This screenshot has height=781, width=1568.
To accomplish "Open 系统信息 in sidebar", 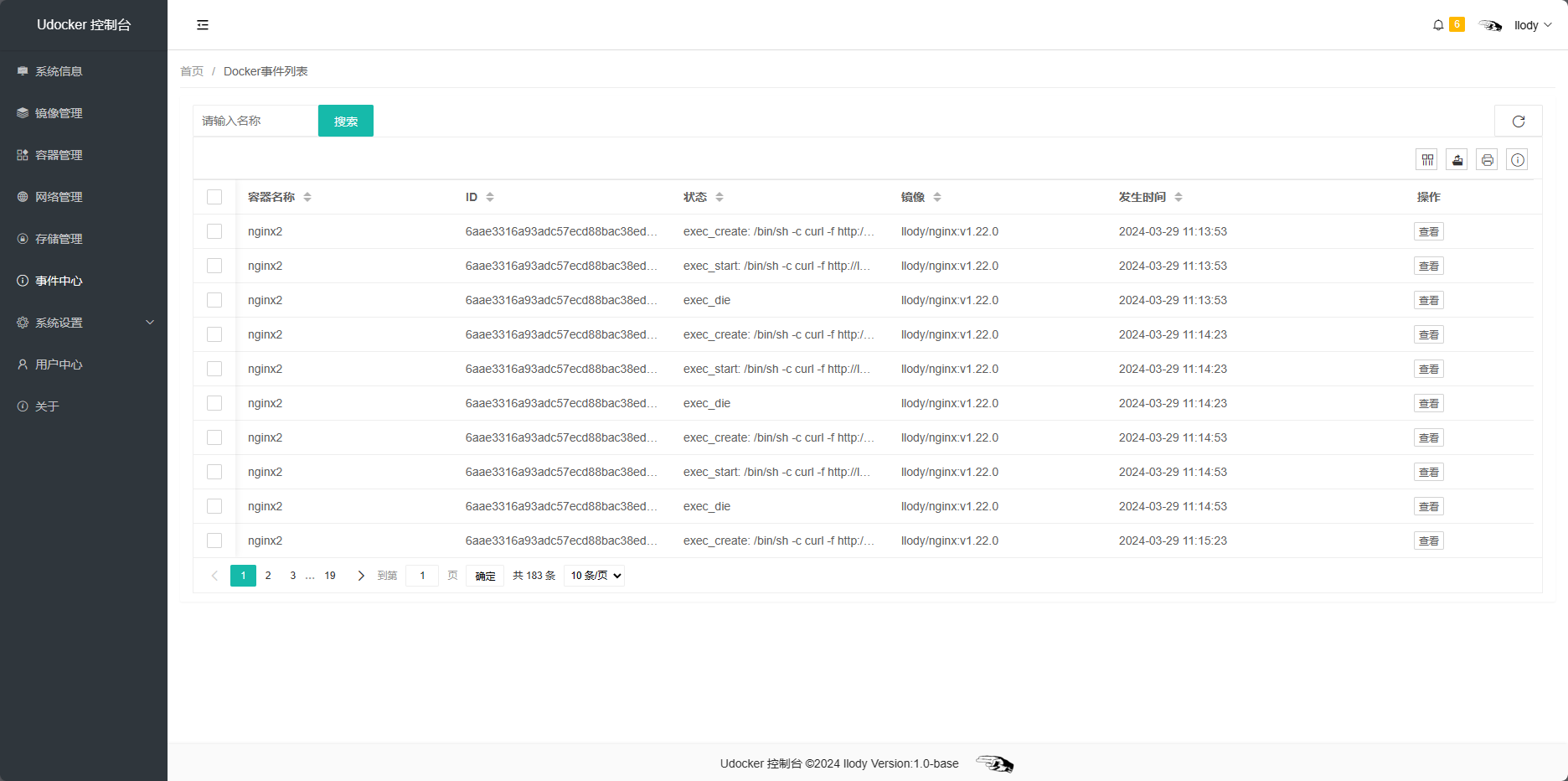I will [x=84, y=71].
